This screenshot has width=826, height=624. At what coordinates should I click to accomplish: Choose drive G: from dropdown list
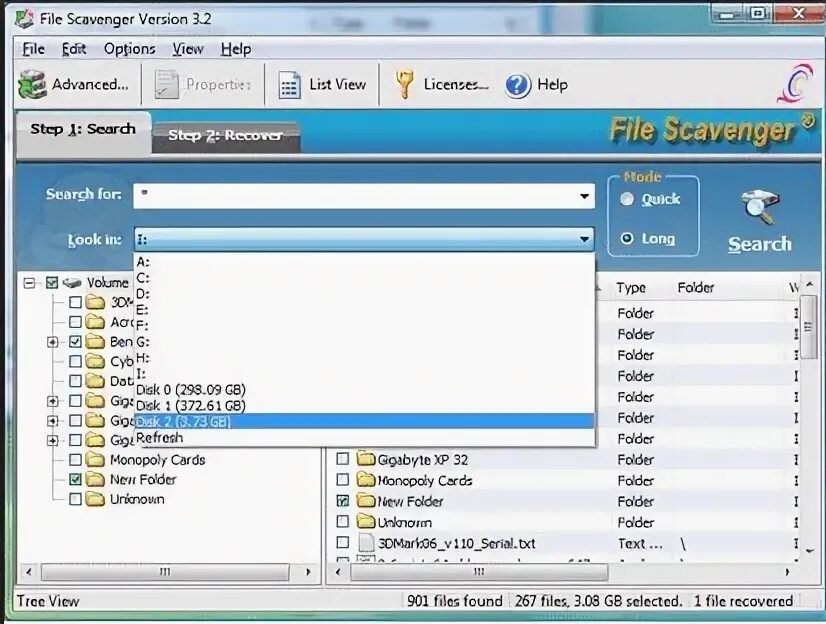[x=365, y=342]
